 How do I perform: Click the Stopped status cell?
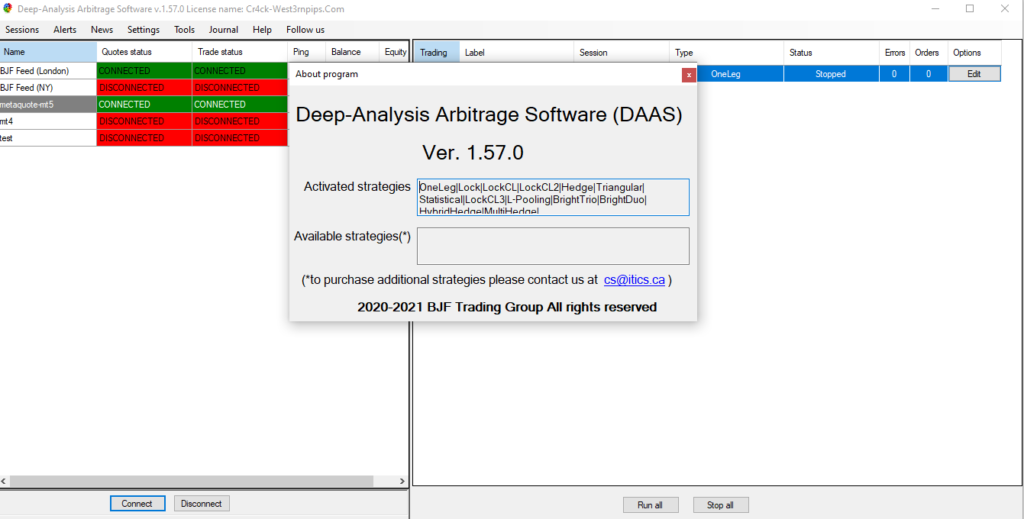pos(831,74)
